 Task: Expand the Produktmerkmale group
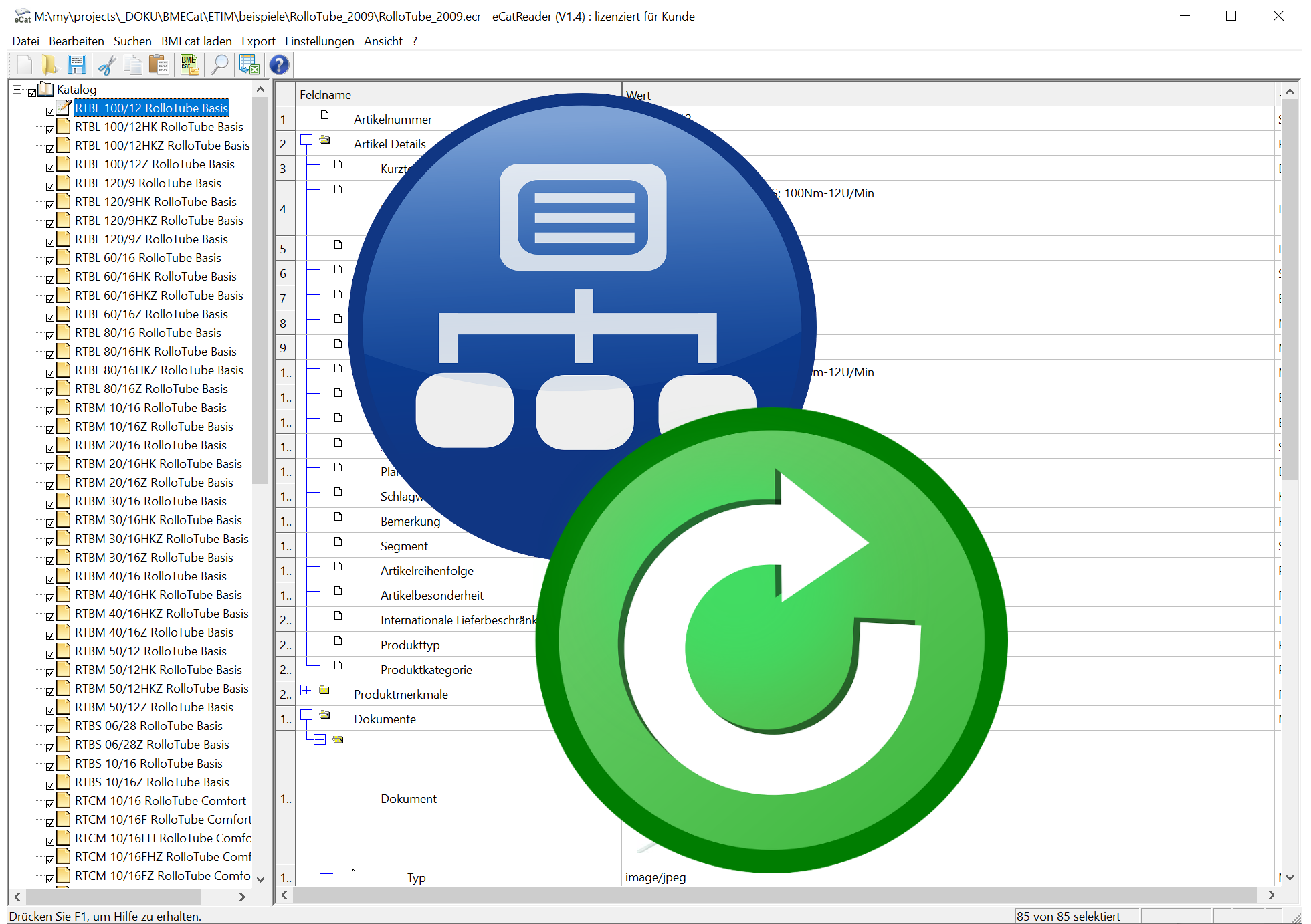[x=306, y=690]
